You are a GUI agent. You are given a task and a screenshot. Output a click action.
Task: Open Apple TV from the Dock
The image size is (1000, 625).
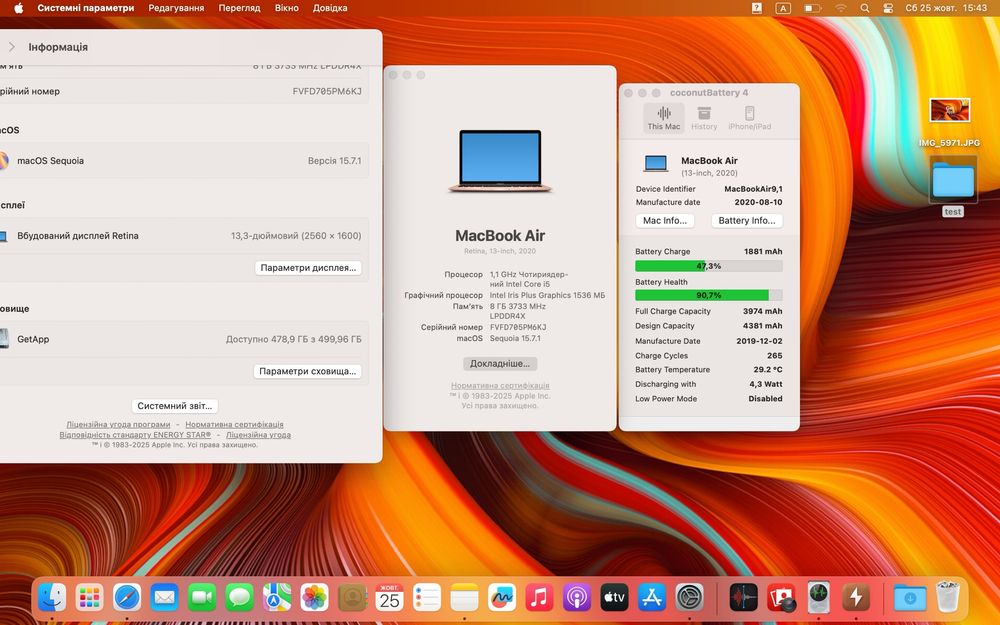pos(614,598)
